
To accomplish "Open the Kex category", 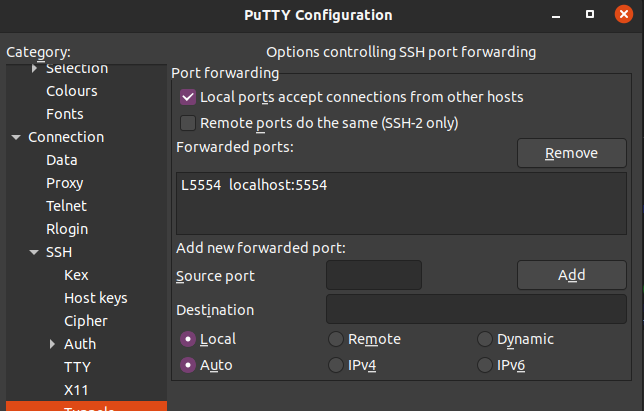I will click(76, 275).
